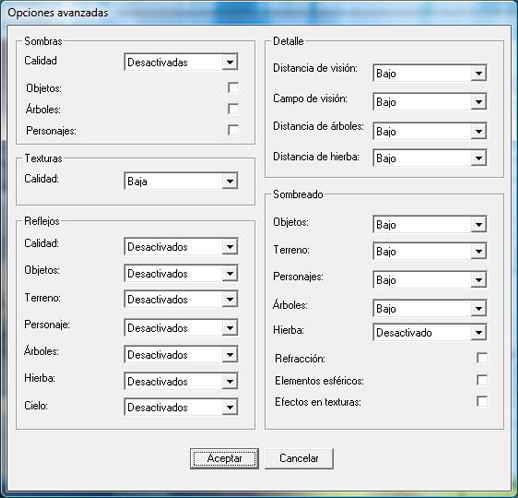
Task: Open the Reflejos Terreno dropdown
Action: [x=181, y=299]
